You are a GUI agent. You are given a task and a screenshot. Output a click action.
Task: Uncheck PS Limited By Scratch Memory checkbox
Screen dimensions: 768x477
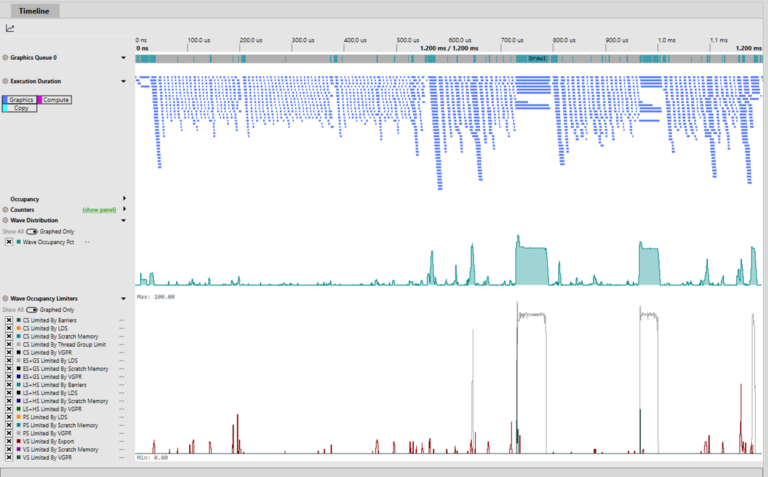click(x=9, y=425)
